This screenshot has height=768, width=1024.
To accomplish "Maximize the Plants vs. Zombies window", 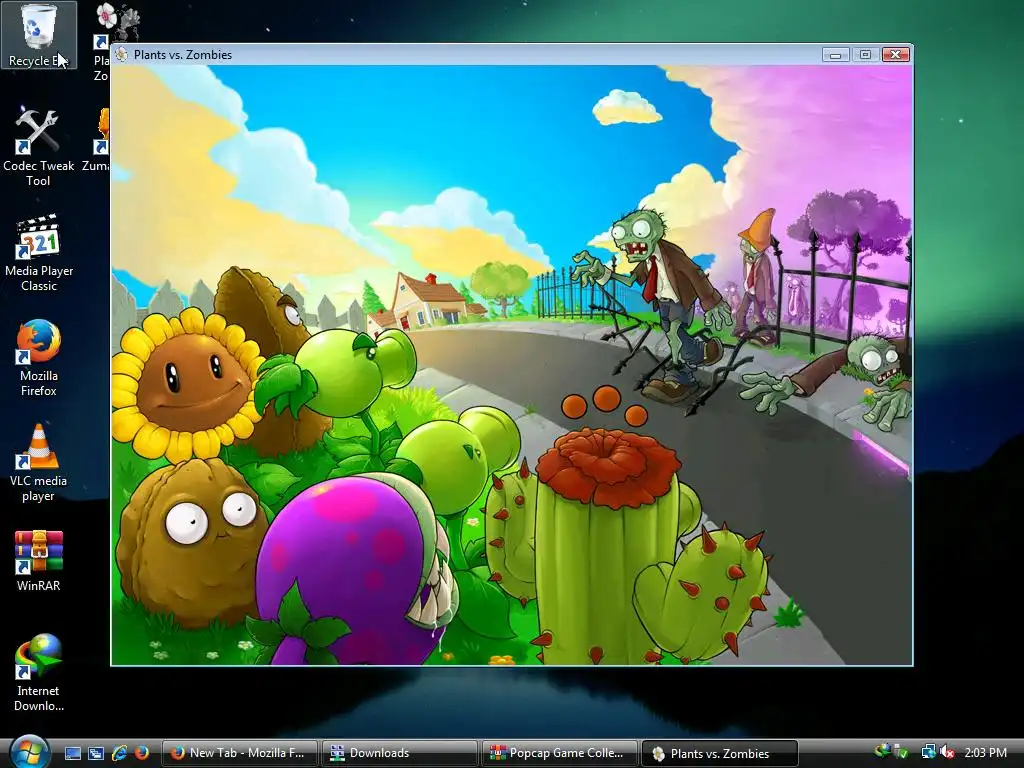I will click(x=865, y=54).
